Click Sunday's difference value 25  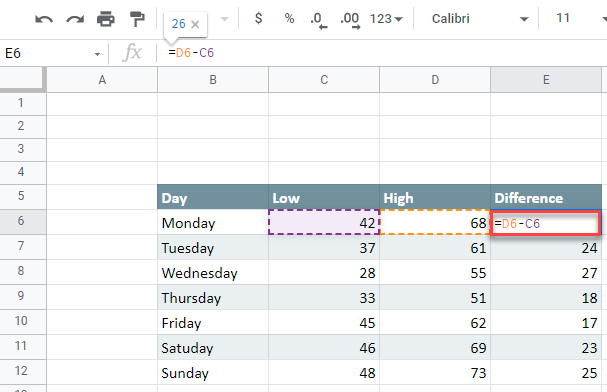546,372
